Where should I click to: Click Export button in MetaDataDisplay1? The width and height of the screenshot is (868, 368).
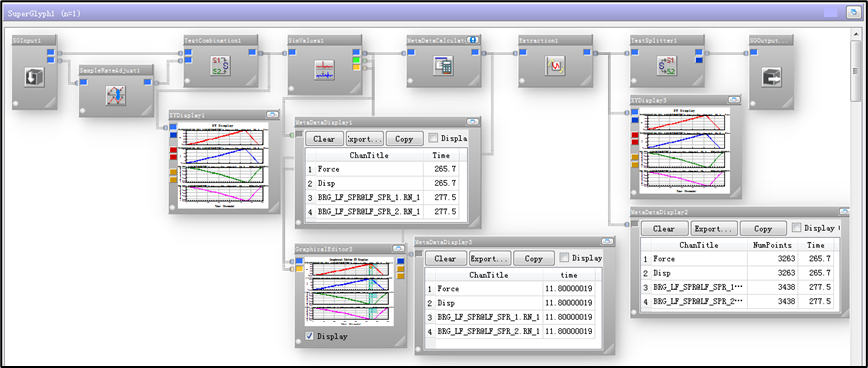[x=364, y=139]
